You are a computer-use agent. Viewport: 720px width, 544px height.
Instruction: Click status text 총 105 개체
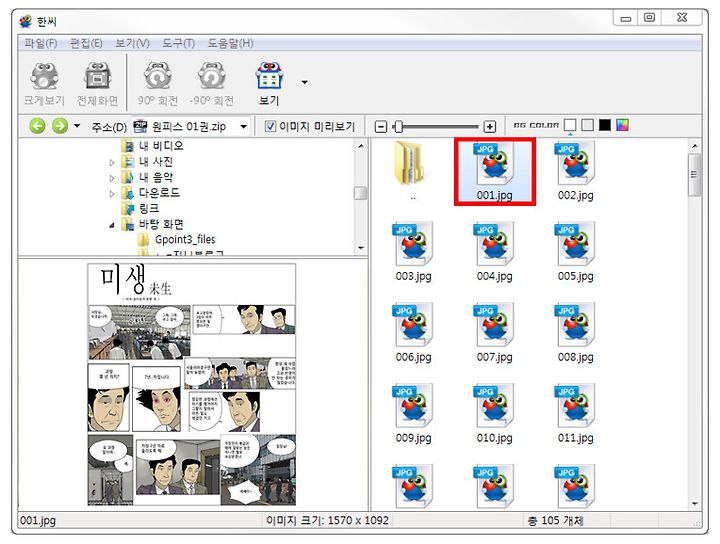coord(556,521)
